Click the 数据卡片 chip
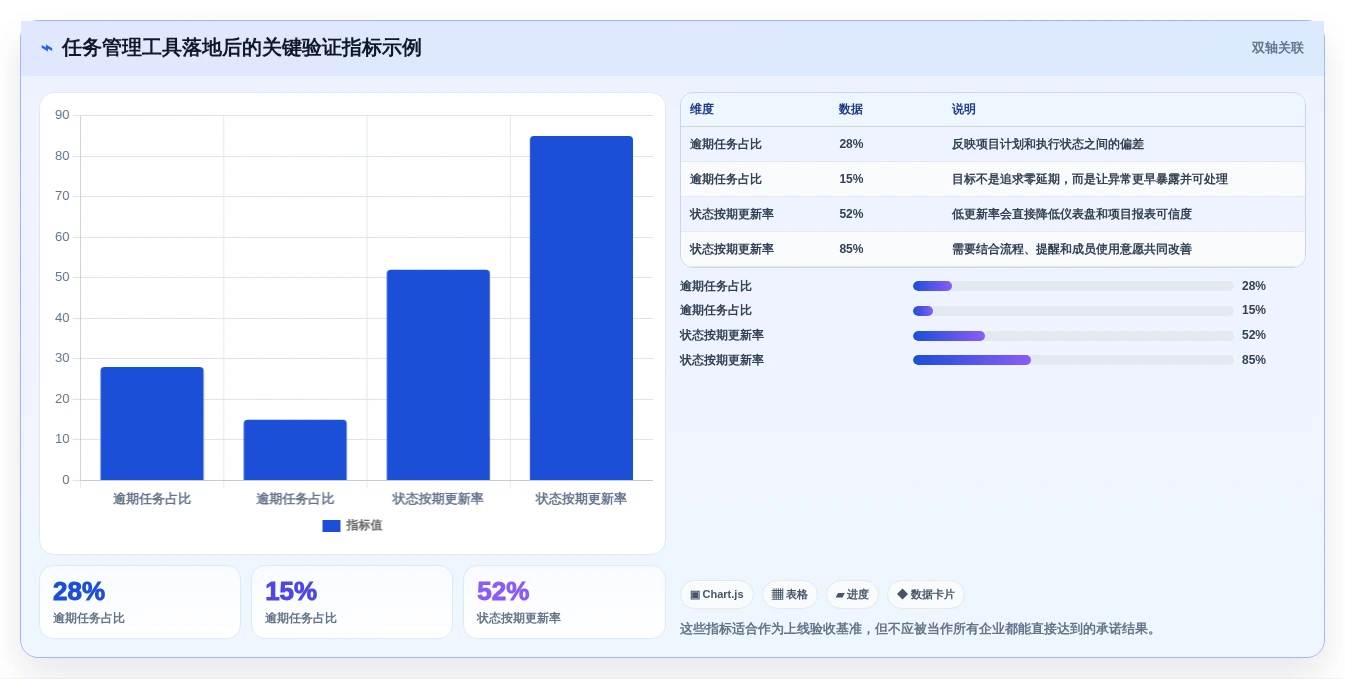 tap(926, 595)
